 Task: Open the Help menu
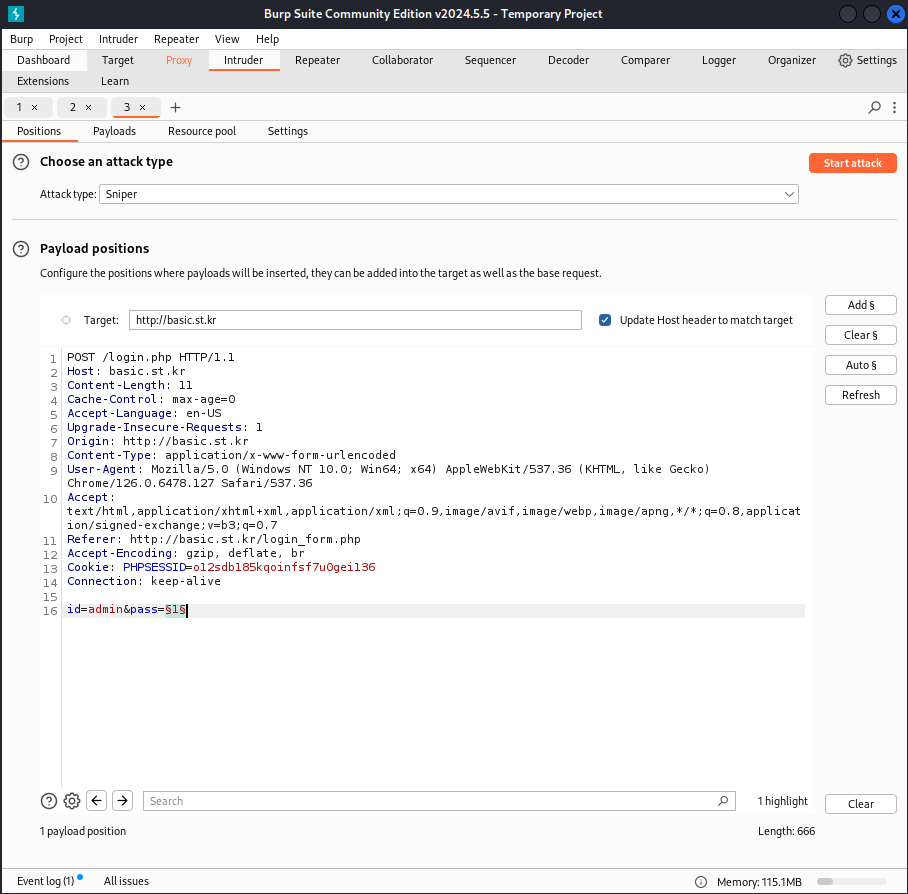[x=268, y=39]
